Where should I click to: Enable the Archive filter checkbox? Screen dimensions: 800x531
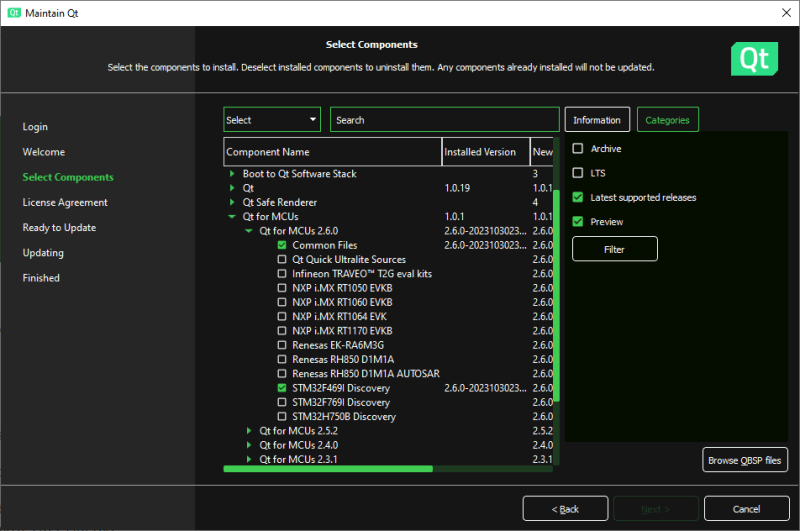pyautogui.click(x=578, y=148)
